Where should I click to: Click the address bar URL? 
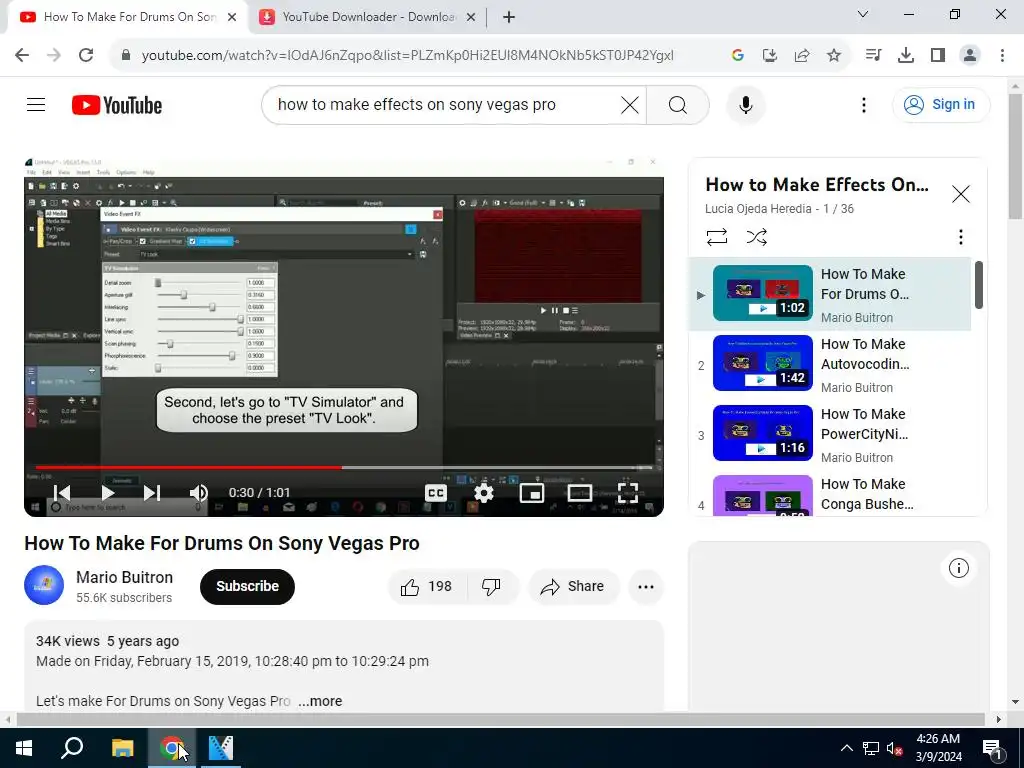point(408,56)
